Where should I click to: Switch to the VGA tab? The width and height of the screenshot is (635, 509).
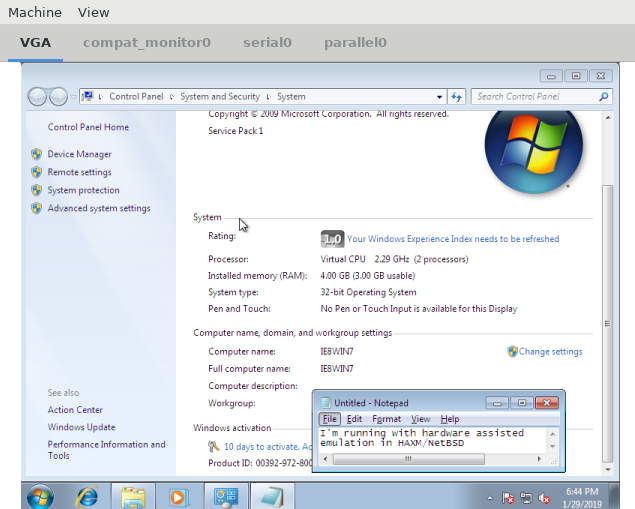click(x=35, y=43)
